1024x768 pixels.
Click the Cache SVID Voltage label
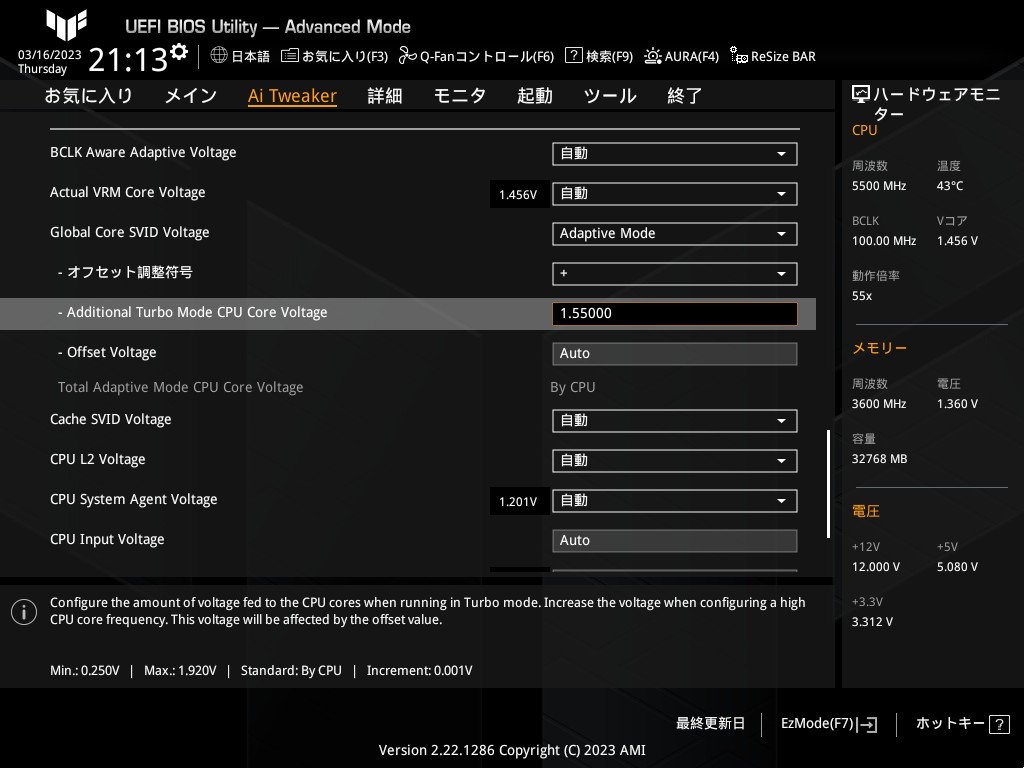[x=110, y=419]
